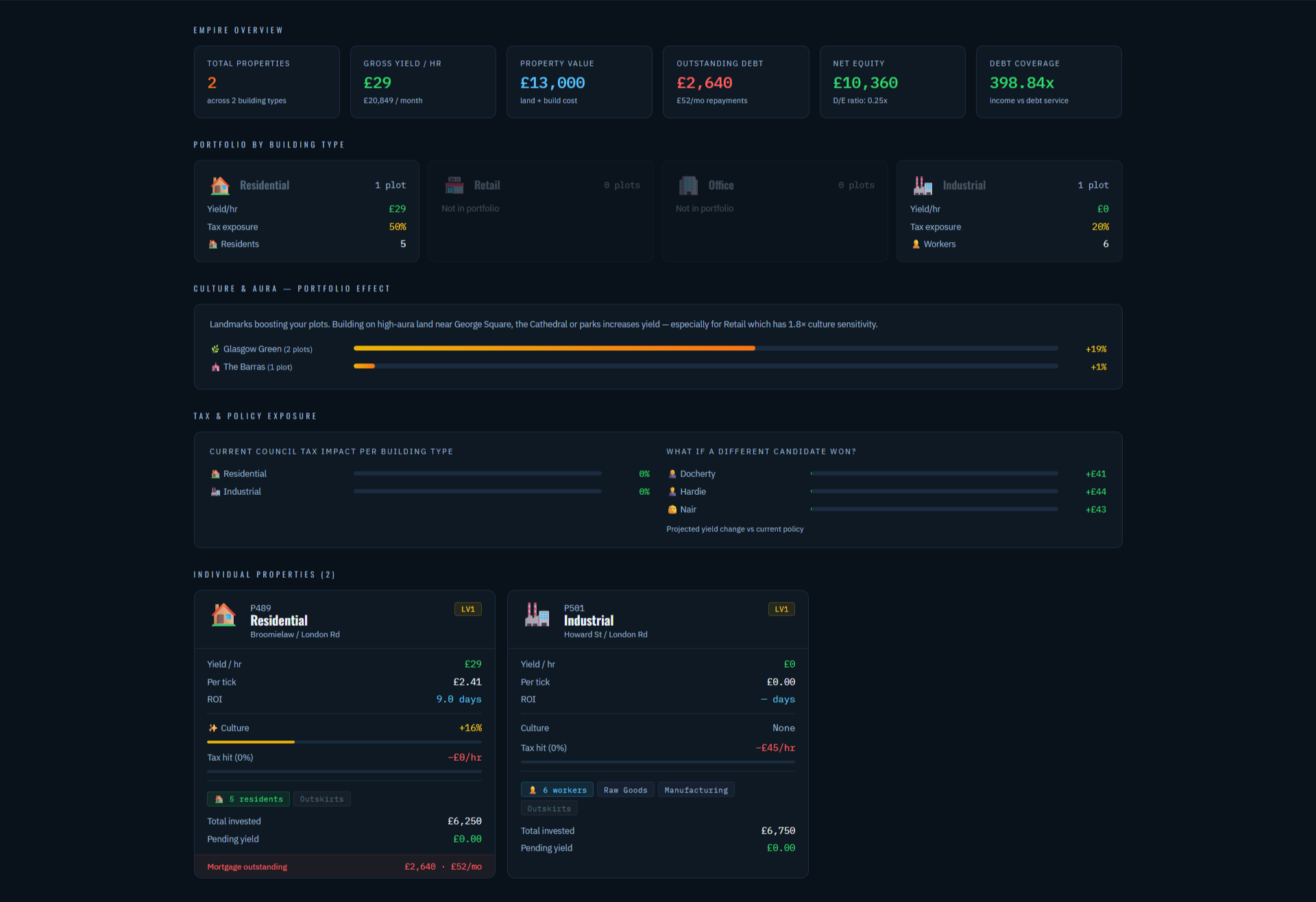Click the Nair candidate avatar icon

pyautogui.click(x=672, y=509)
